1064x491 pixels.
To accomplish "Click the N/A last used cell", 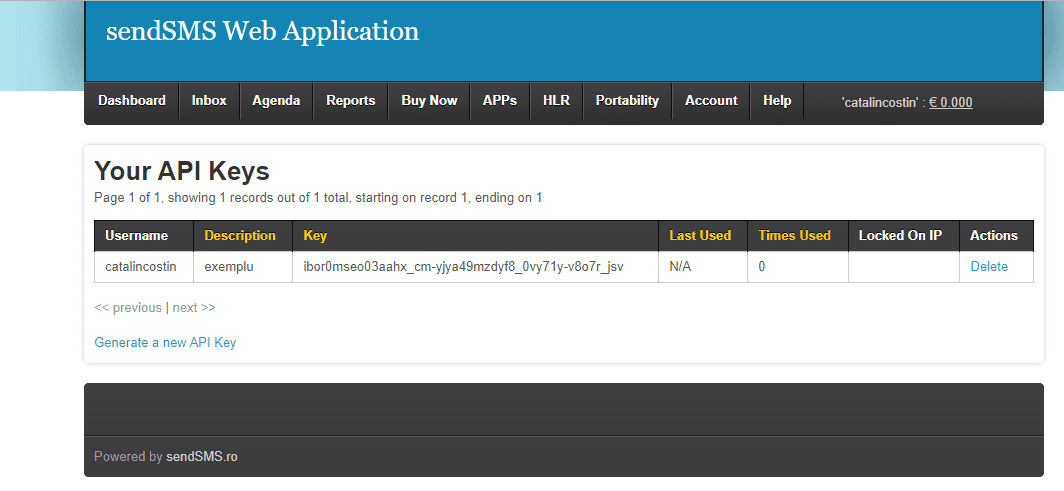I will coord(703,267).
